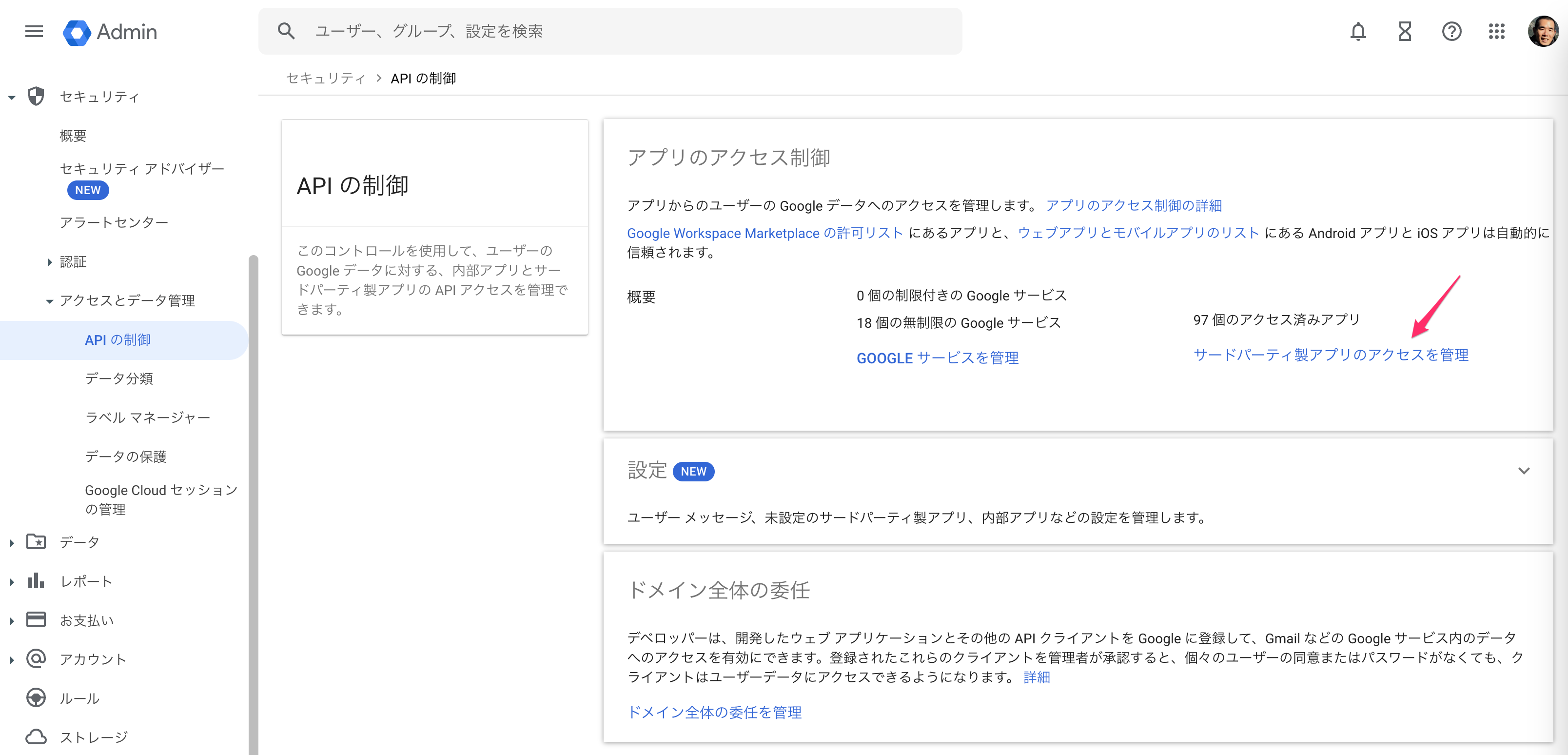Click the ストレージ cloud icon
1568x755 pixels.
pos(36,737)
